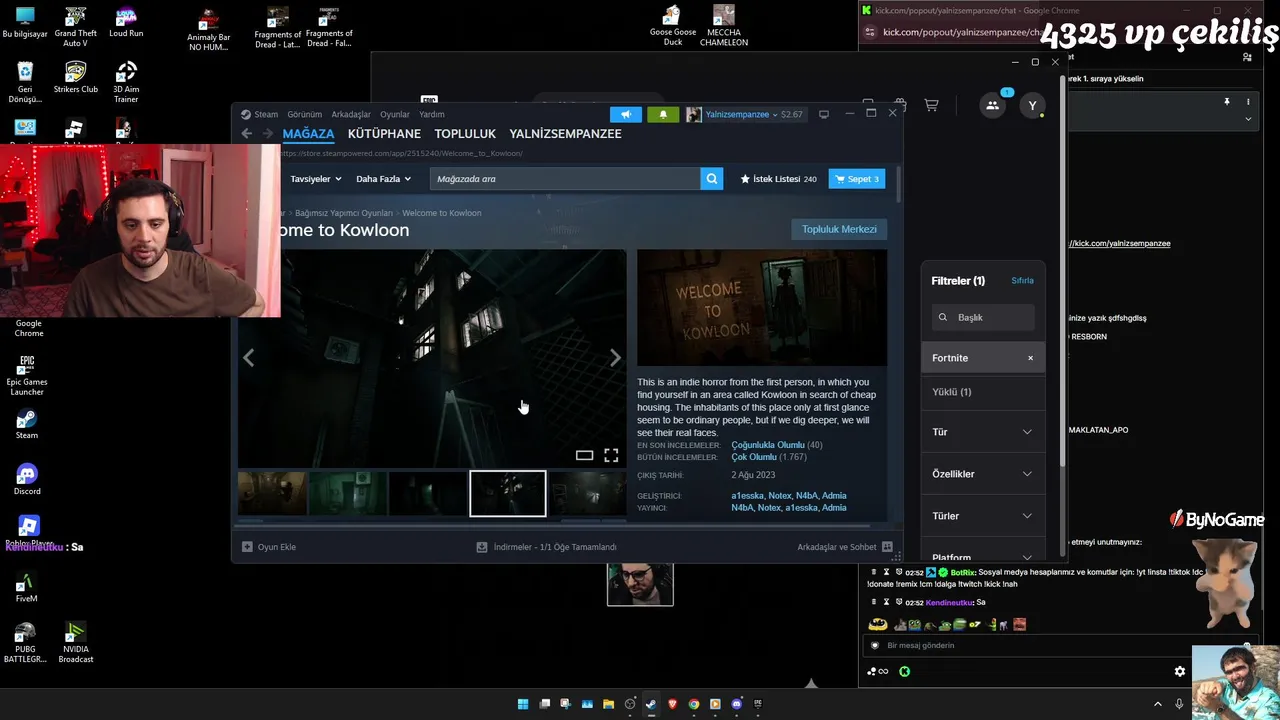Open the Arkadaşlar menu
Viewport: 1280px width, 720px height.
tap(351, 114)
